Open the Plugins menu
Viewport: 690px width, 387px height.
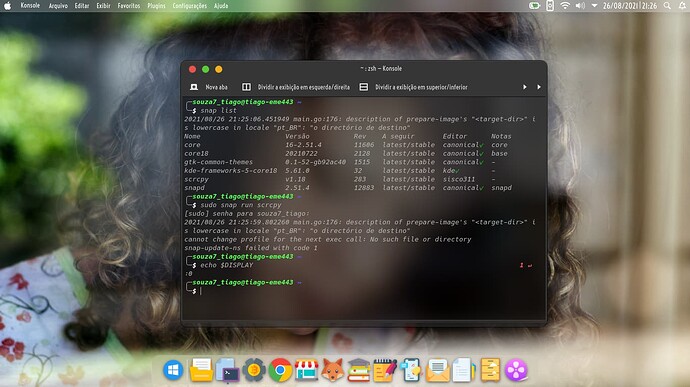(156, 6)
